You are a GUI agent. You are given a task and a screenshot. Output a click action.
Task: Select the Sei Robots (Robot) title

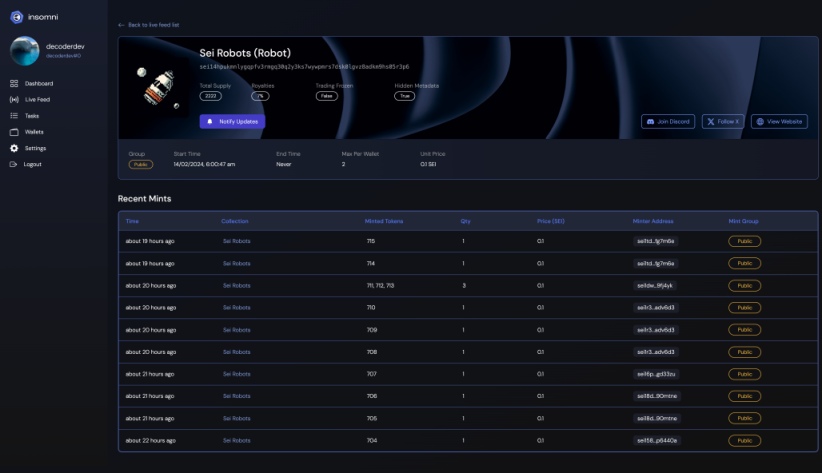(x=245, y=53)
